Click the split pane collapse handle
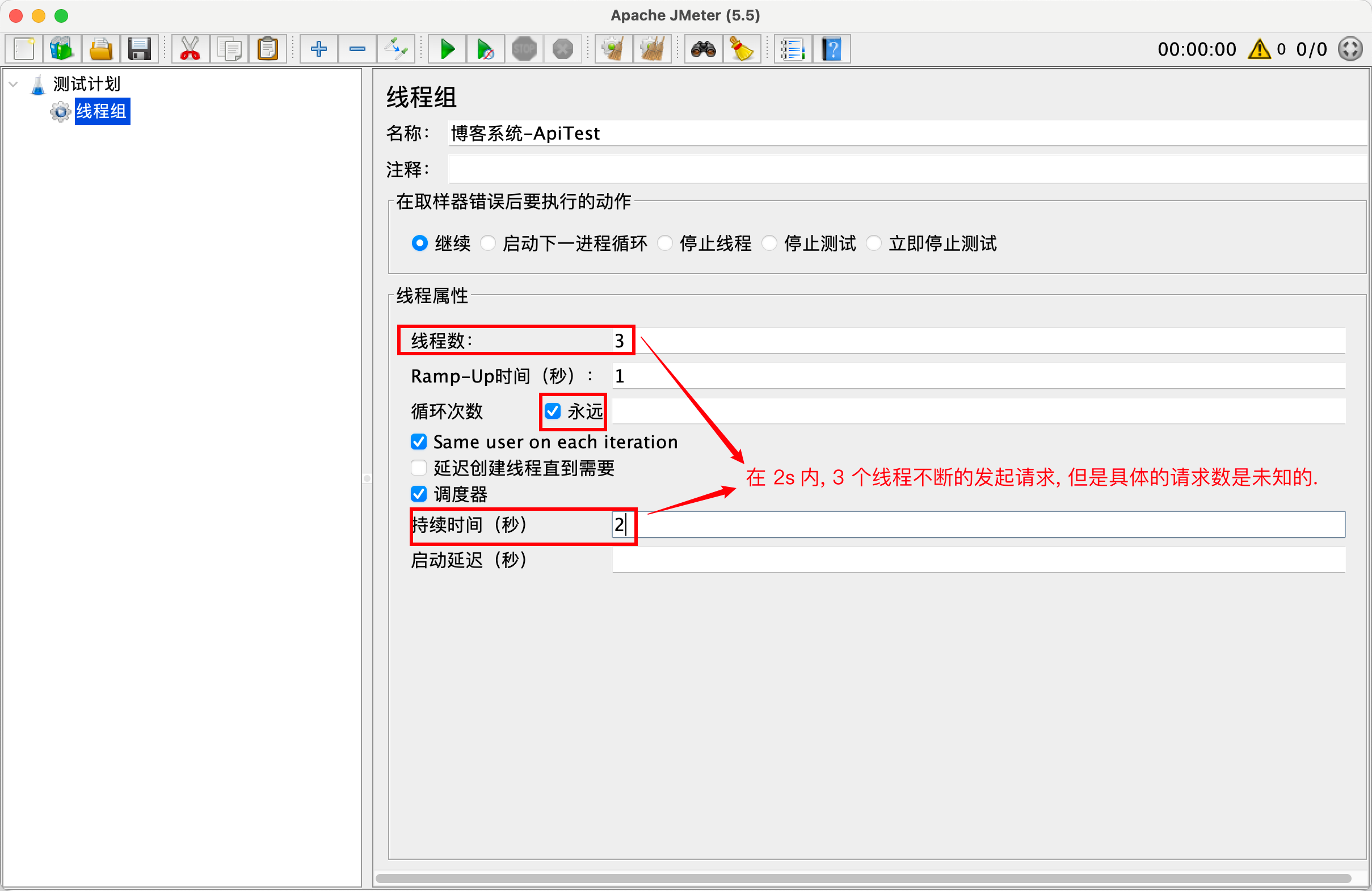This screenshot has height=891, width=1372. pos(367,478)
